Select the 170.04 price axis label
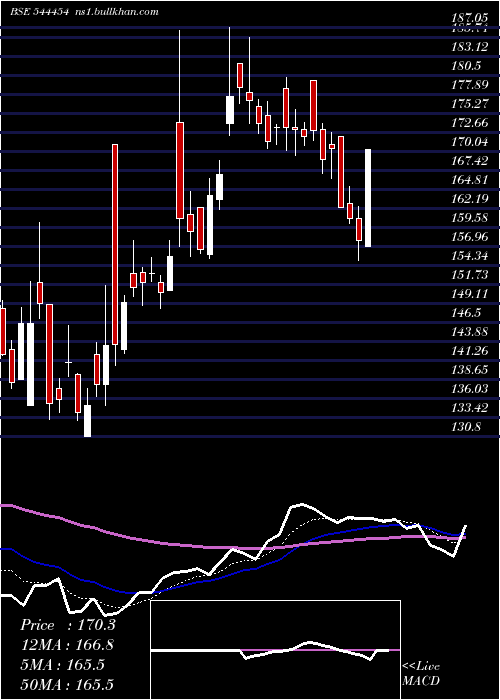This screenshot has width=500, height=700. (x=469, y=142)
